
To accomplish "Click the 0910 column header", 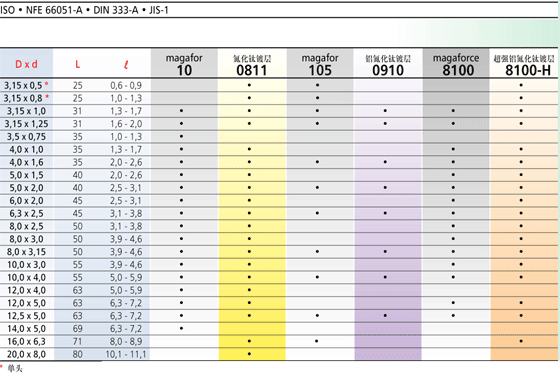I will coord(388,65).
